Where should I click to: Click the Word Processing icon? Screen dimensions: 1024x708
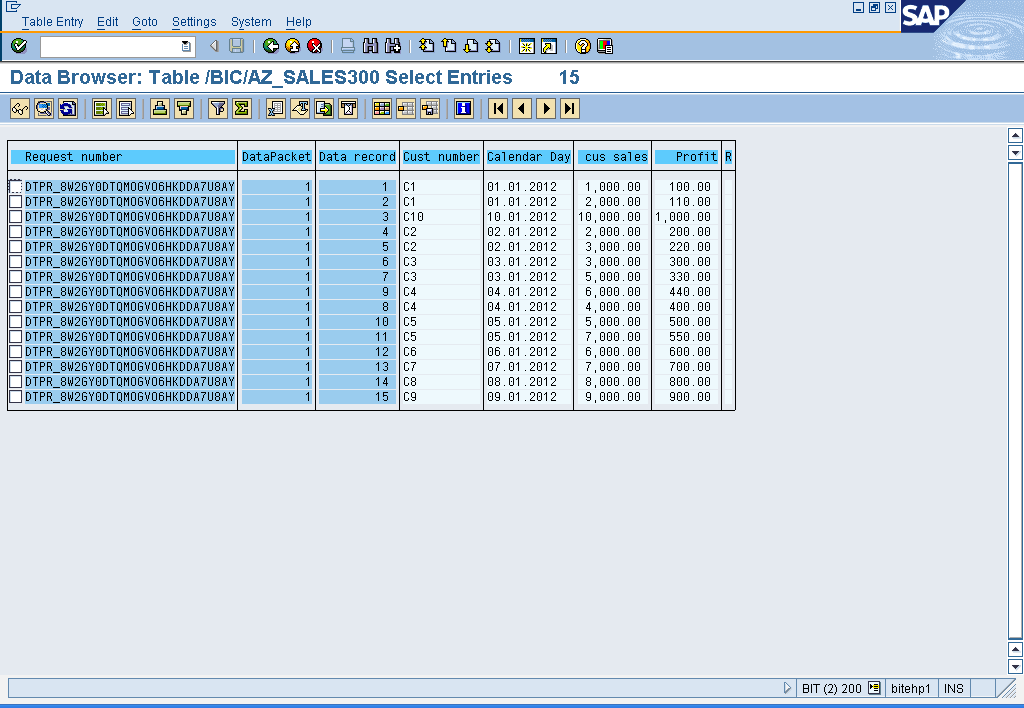point(300,108)
